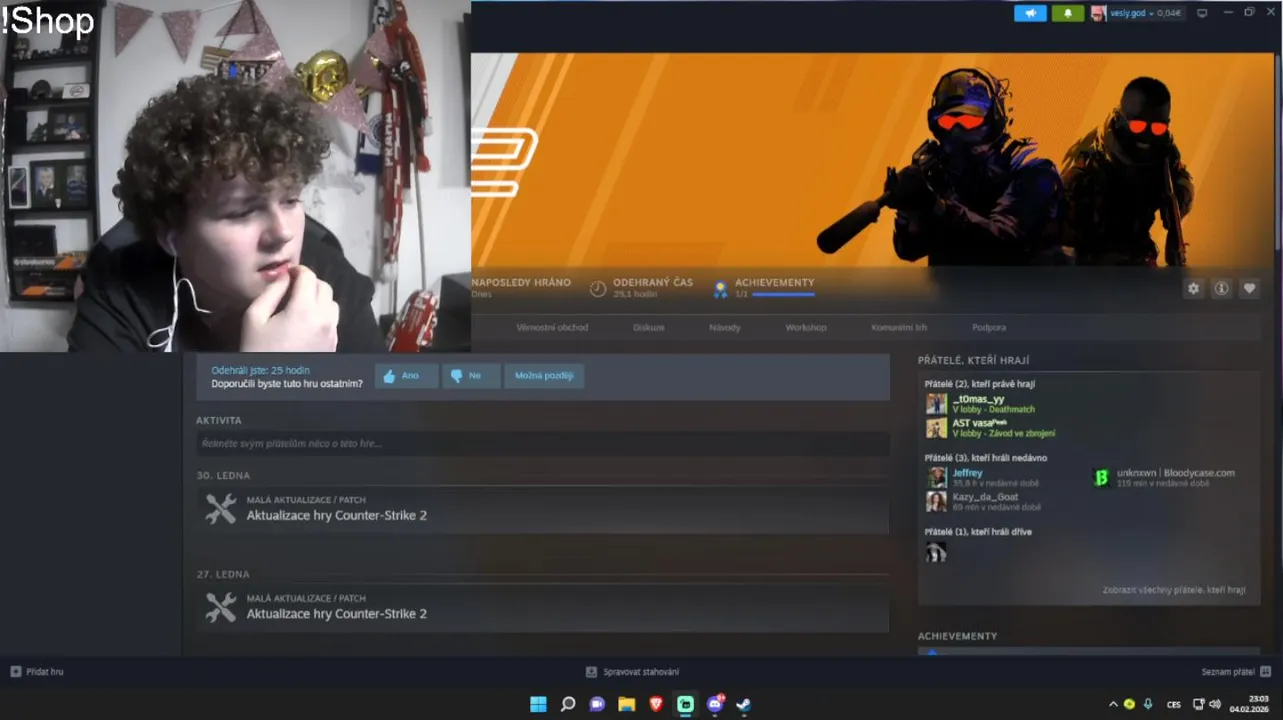This screenshot has height=720, width=1283.
Task: Open the purple video chat taskbar app
Action: (x=597, y=704)
